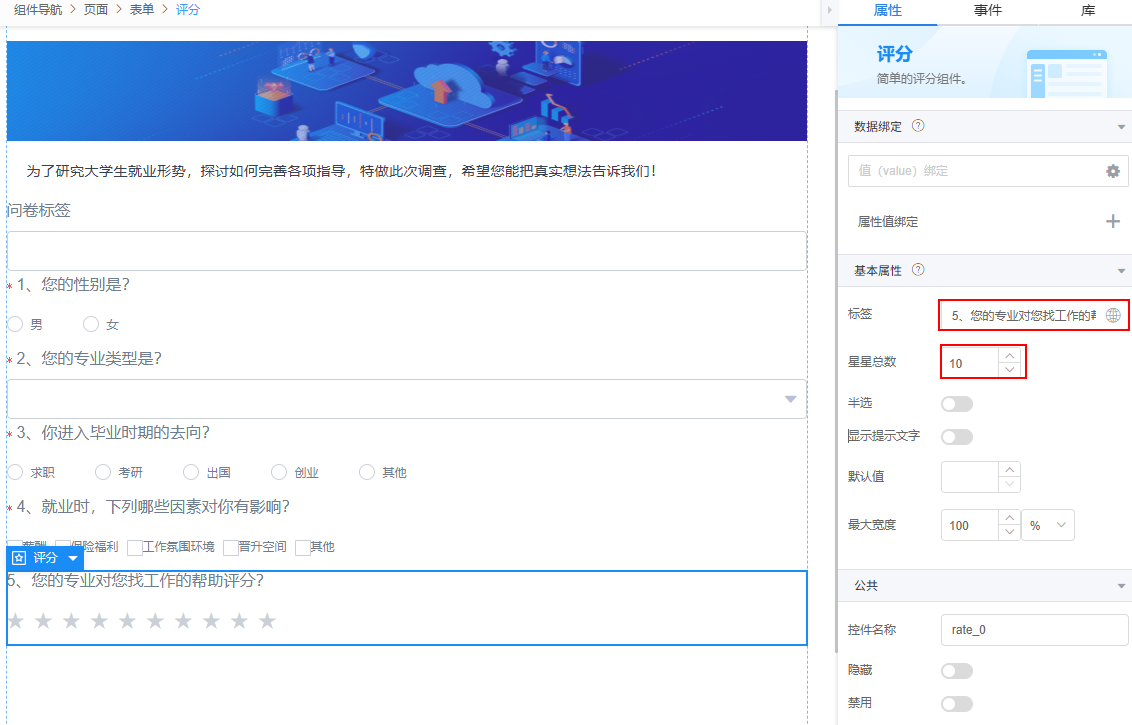This screenshot has height=725, width=1132.
Task: Increase the 最大宽度 value
Action: point(1009,518)
